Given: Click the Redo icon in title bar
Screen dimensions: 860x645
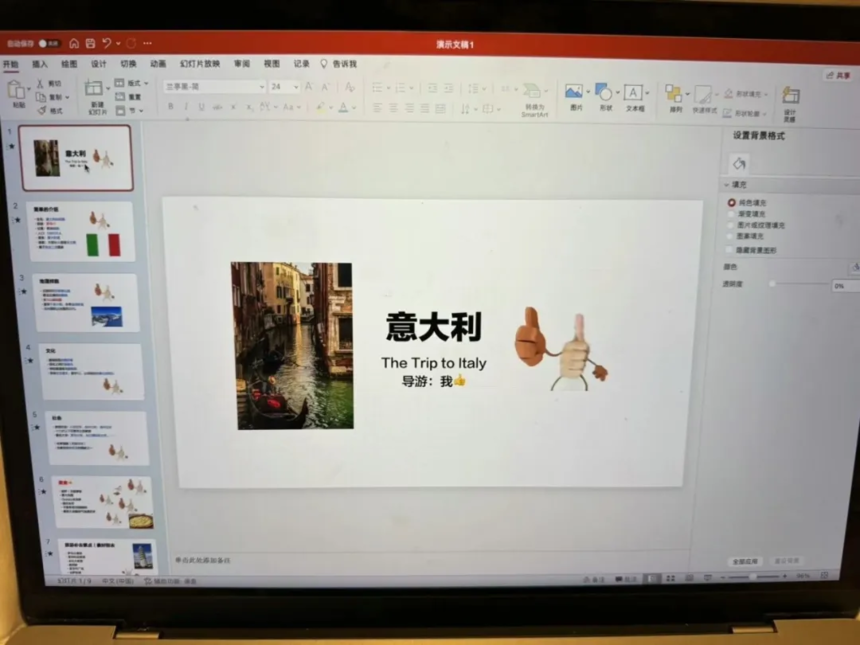Looking at the screenshot, I should pyautogui.click(x=131, y=43).
